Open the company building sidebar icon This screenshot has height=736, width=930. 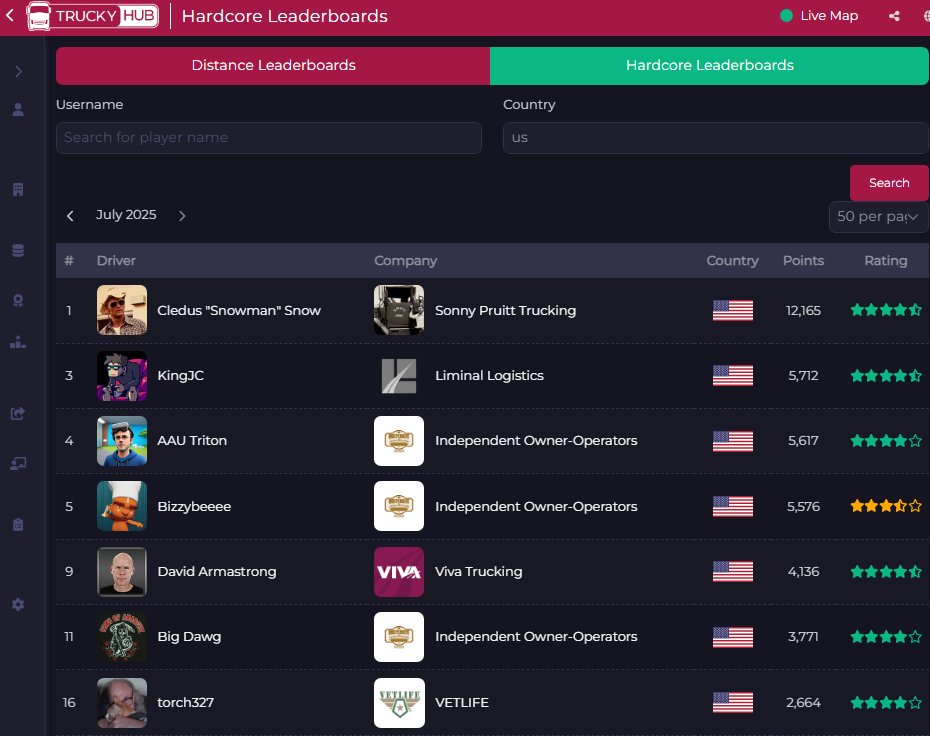point(18,190)
